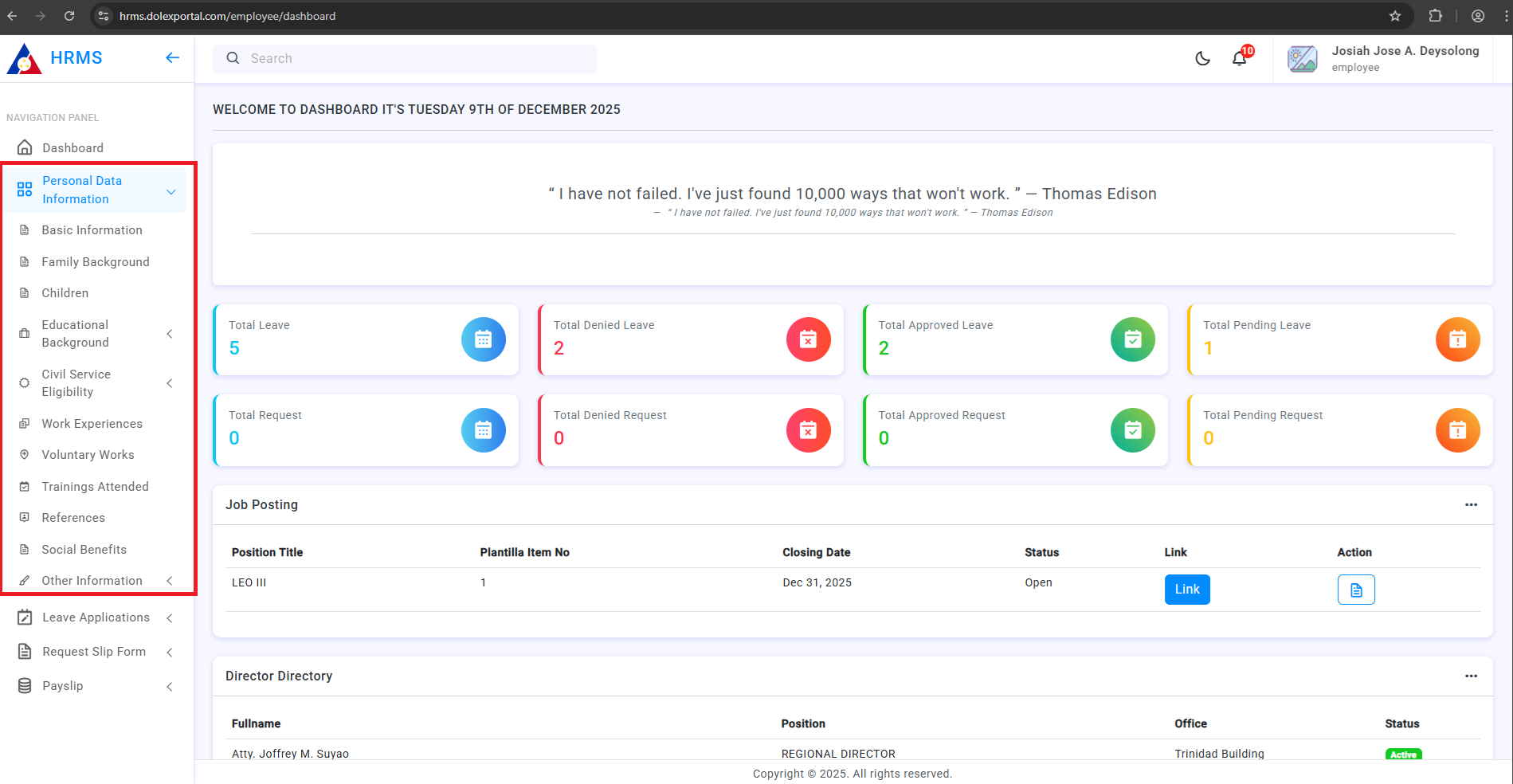Click the Total Approved Leave green icon
Screen dimensions: 1513x784
(x=1132, y=339)
